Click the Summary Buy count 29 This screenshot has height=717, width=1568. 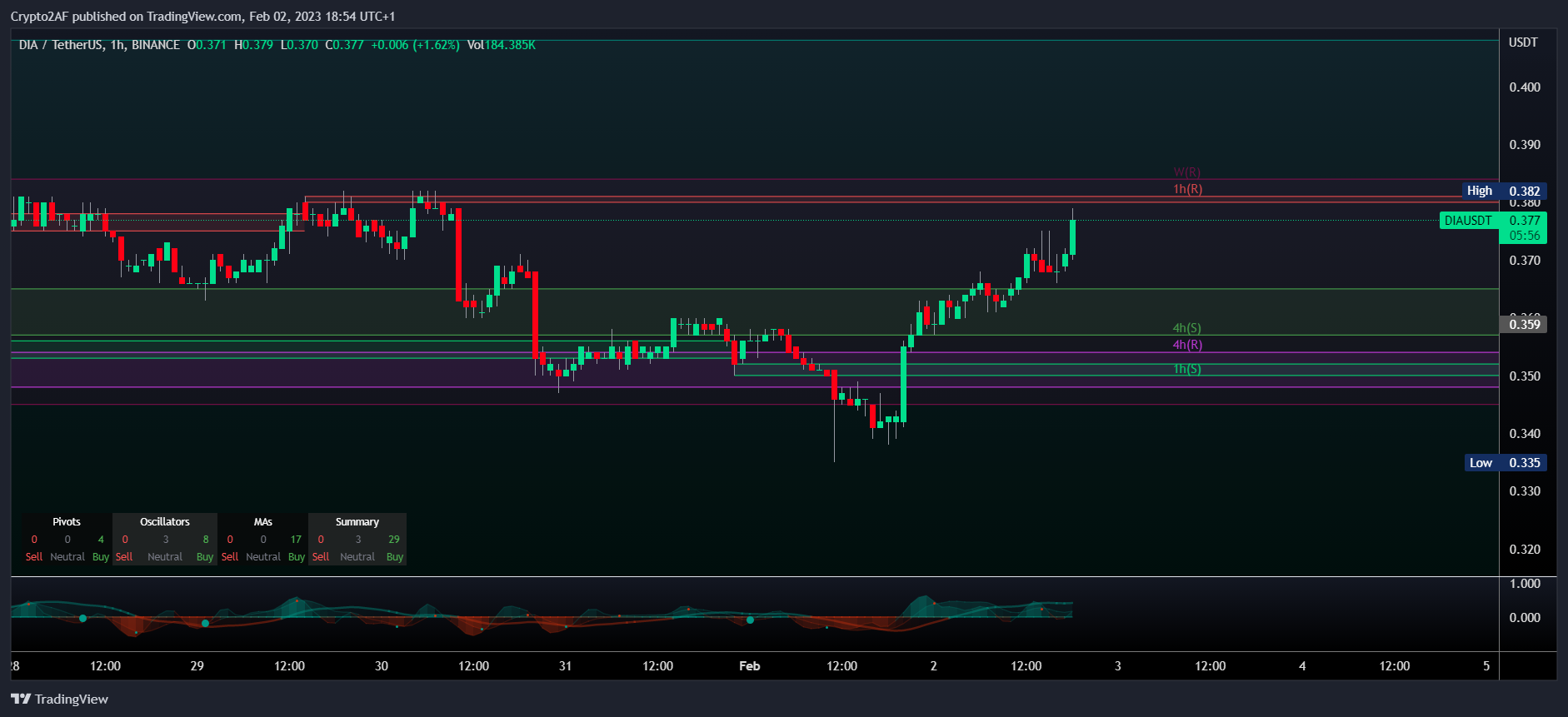[394, 540]
